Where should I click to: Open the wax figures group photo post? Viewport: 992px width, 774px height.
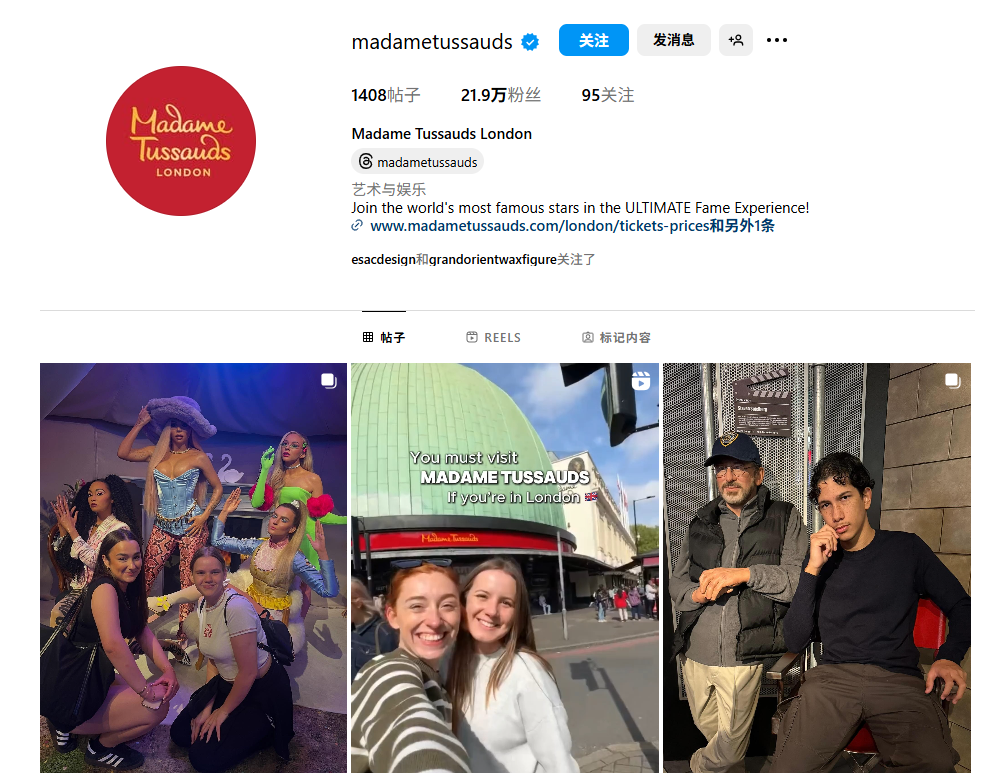point(193,568)
